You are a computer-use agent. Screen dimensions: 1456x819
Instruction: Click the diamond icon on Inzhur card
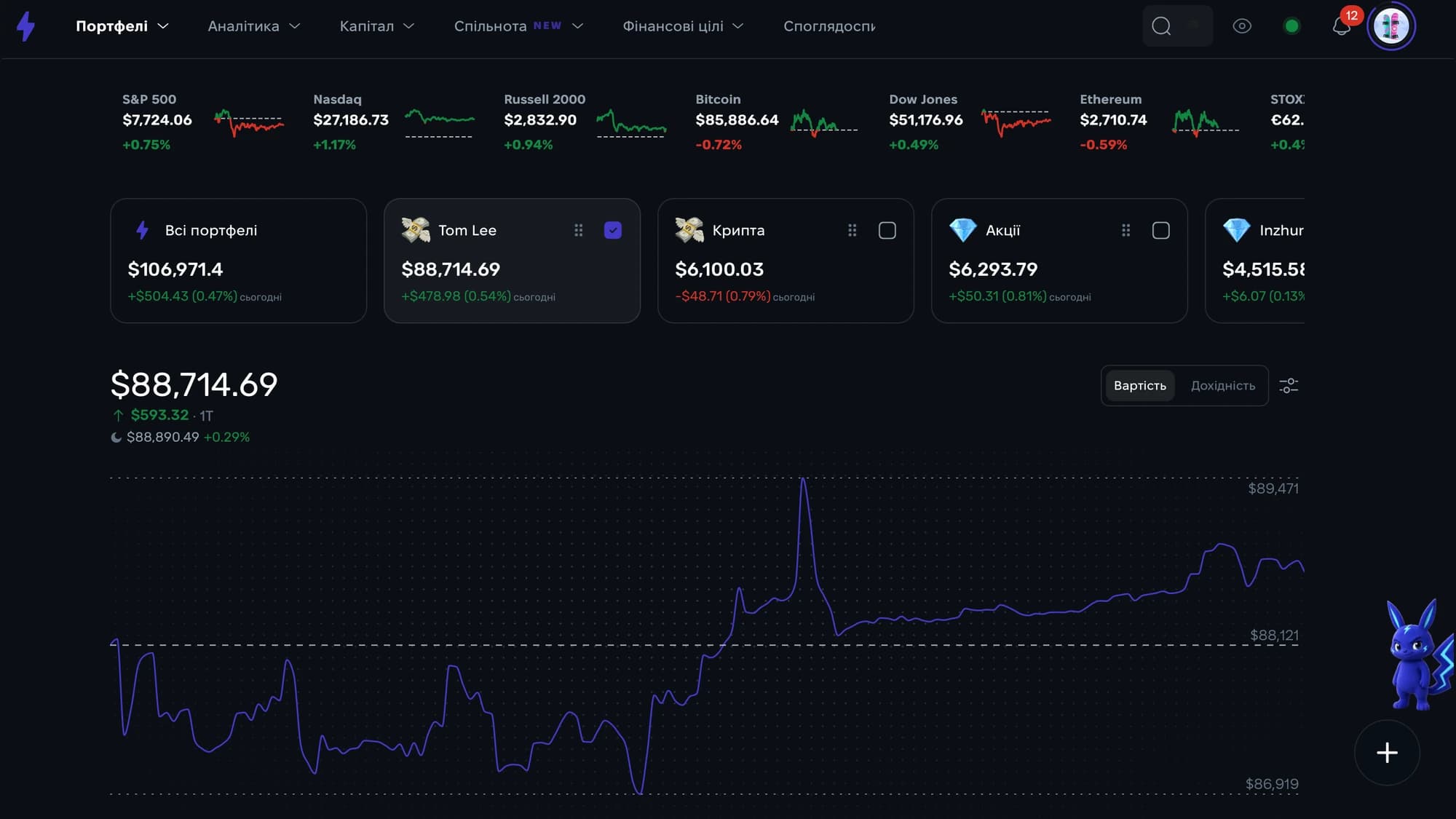pyautogui.click(x=1237, y=230)
